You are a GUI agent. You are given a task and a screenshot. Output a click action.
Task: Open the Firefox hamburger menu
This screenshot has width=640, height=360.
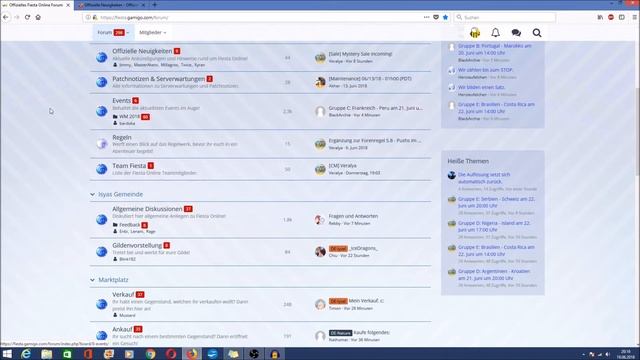click(635, 17)
